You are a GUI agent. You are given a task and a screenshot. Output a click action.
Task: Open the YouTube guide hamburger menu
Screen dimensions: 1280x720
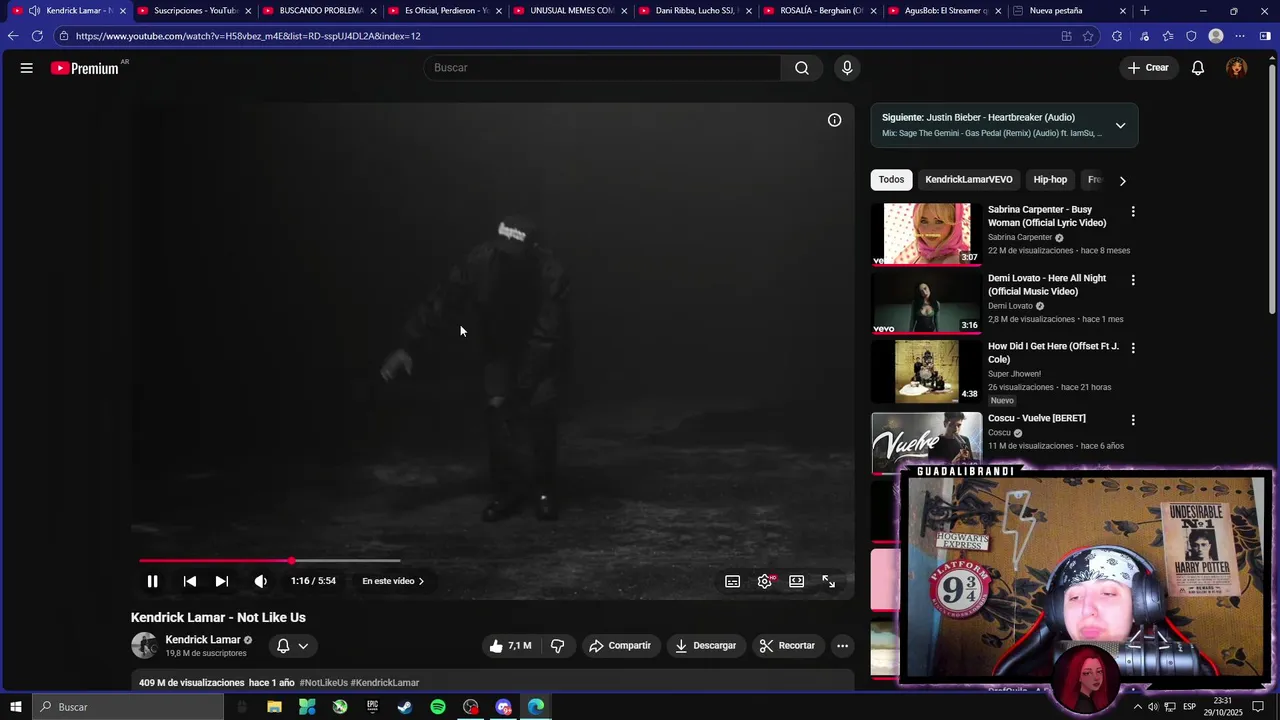tap(27, 68)
